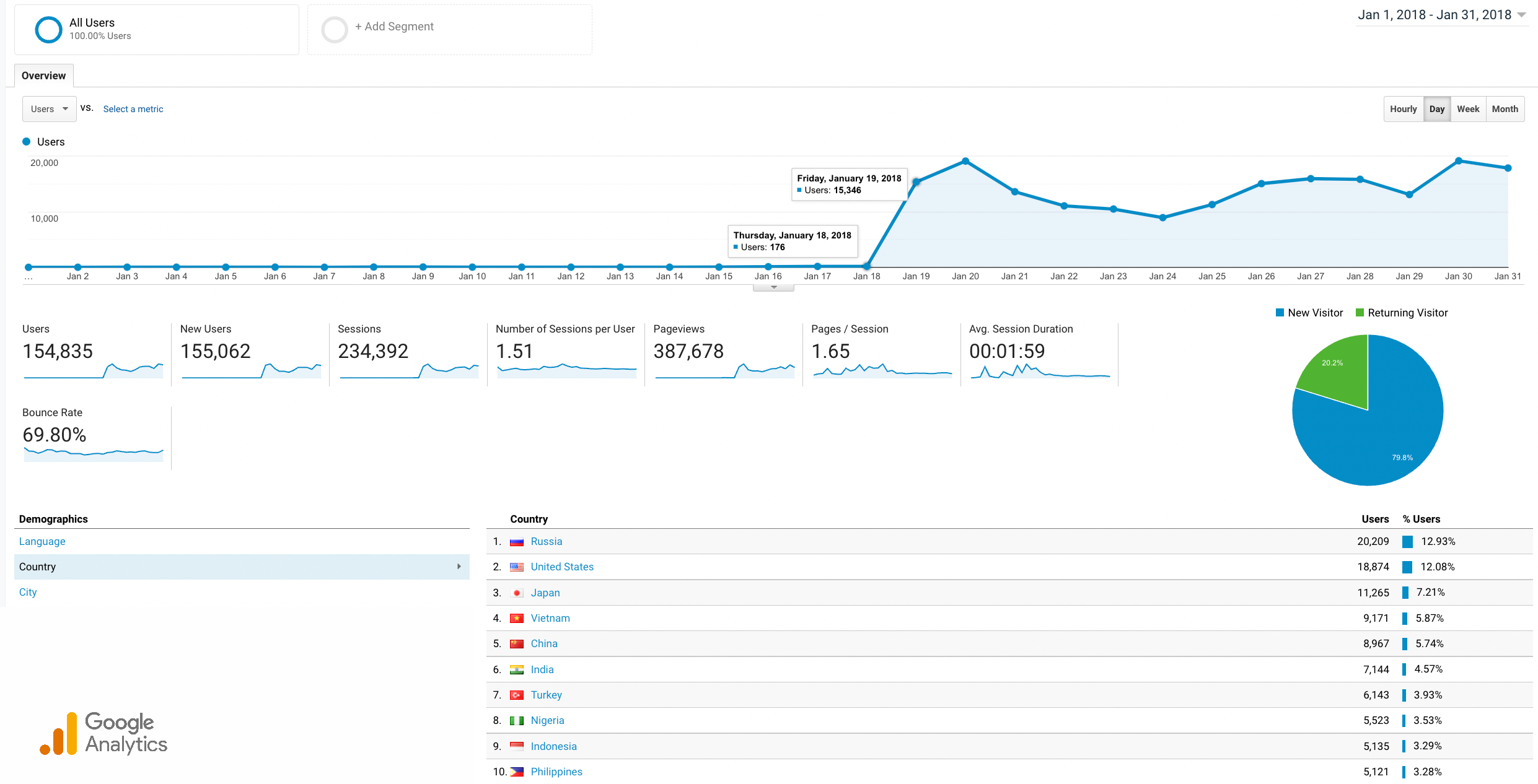Select City under Demographics

click(x=28, y=592)
